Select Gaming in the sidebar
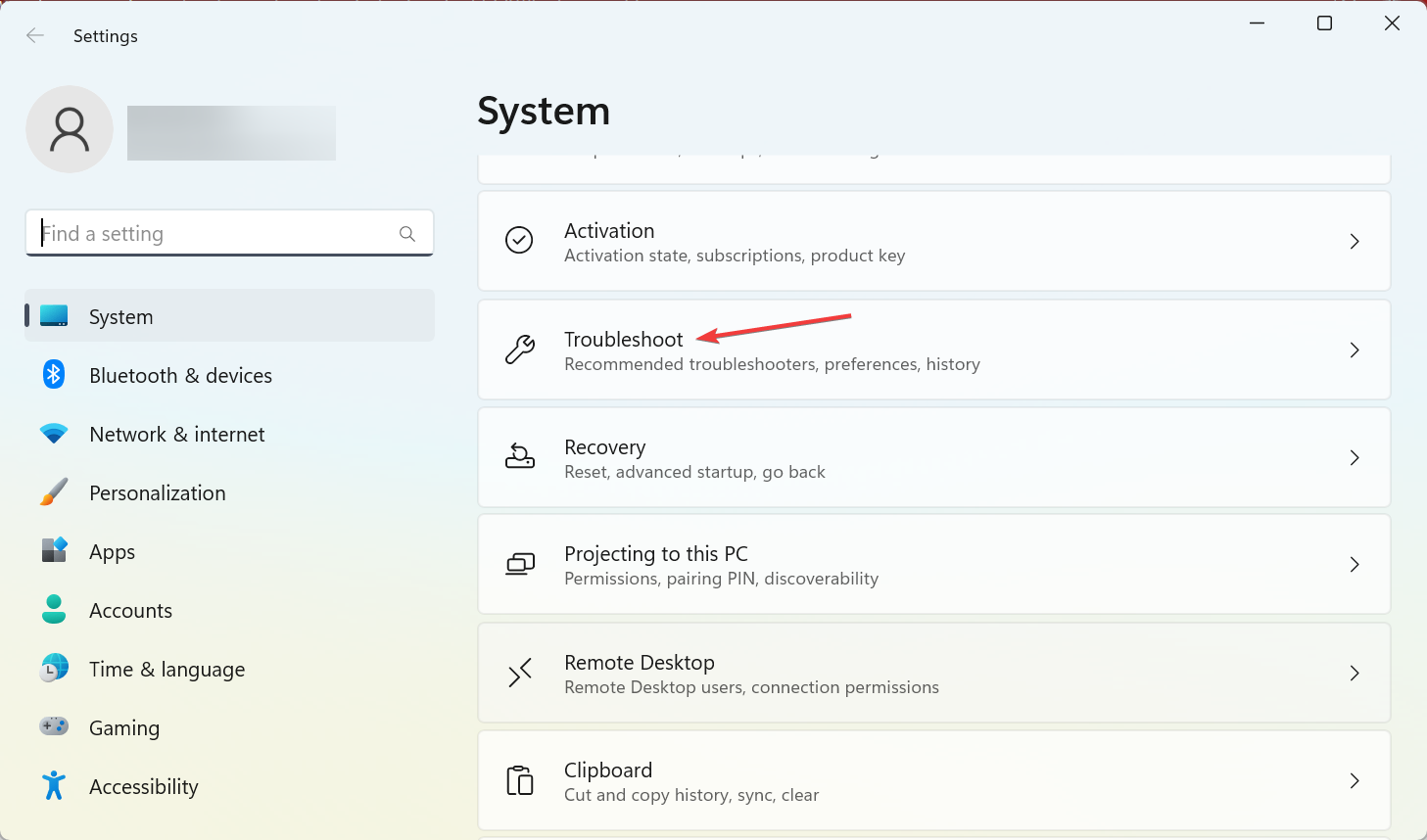This screenshot has width=1427, height=840. pyautogui.click(x=229, y=727)
